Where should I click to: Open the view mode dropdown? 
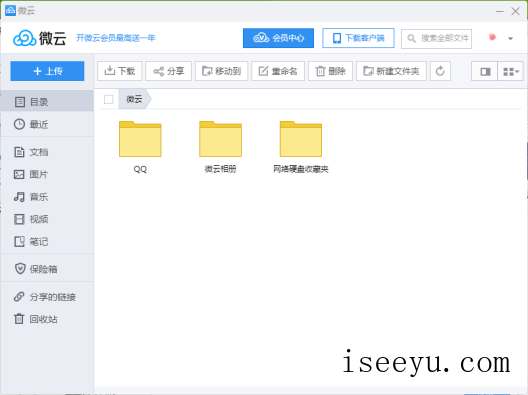point(510,71)
